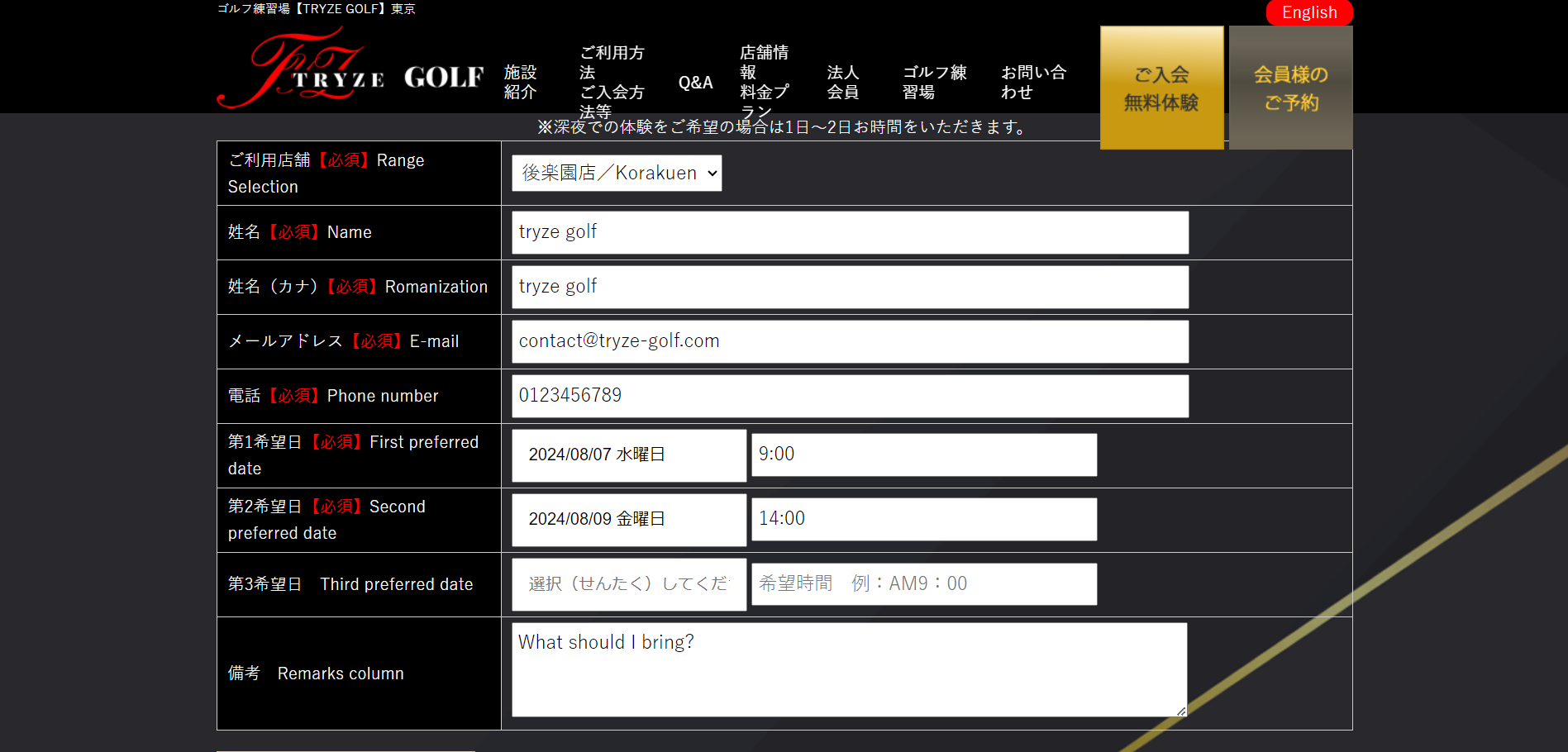Screen dimensions: 1568x752
Task: Open the 法人会員 menu item
Action: point(843,83)
